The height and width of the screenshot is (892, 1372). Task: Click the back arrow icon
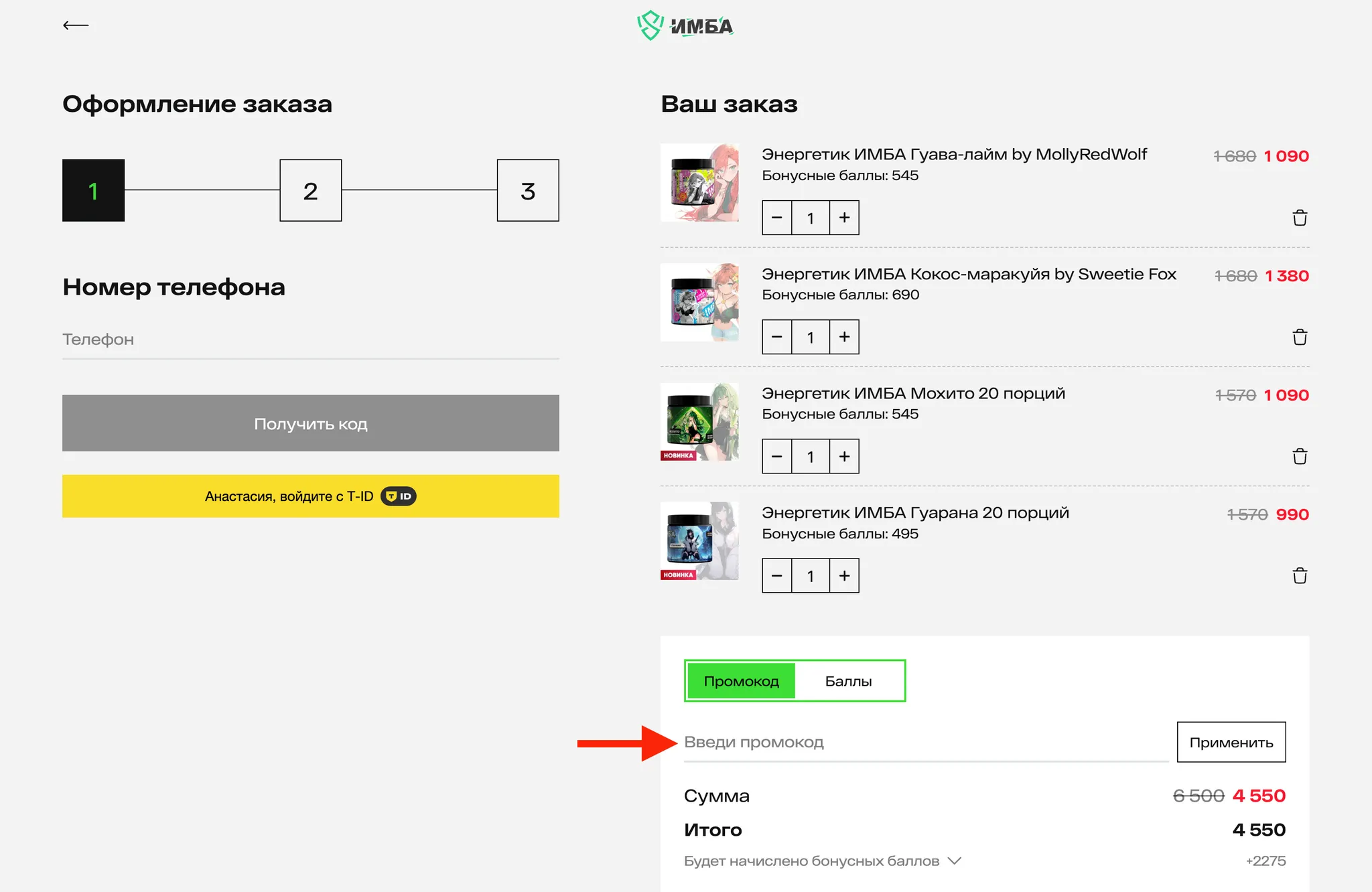(x=76, y=25)
